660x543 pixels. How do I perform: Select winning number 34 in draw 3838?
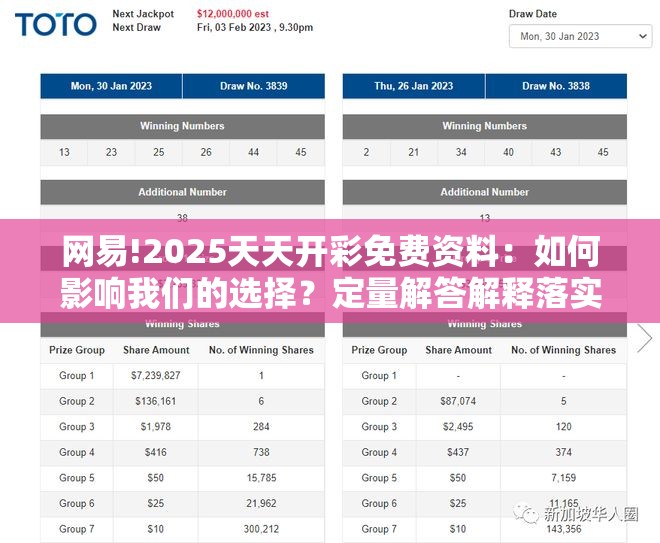pos(461,152)
